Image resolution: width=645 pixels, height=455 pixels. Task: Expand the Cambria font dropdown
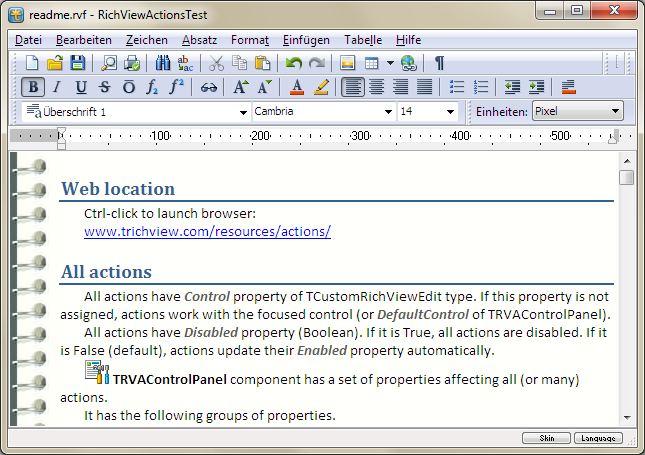click(388, 112)
